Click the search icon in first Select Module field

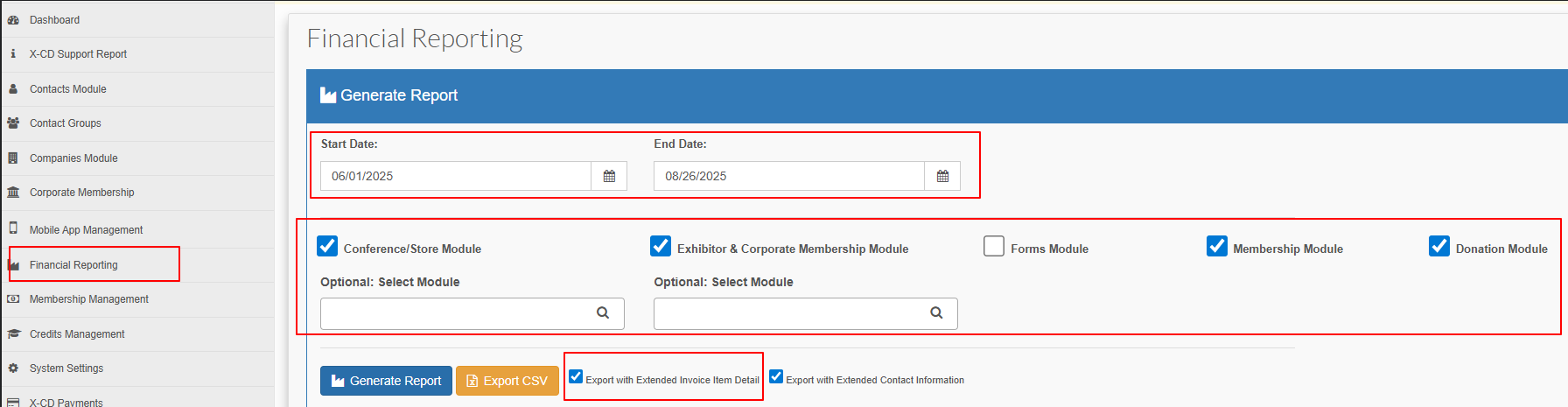coord(603,312)
